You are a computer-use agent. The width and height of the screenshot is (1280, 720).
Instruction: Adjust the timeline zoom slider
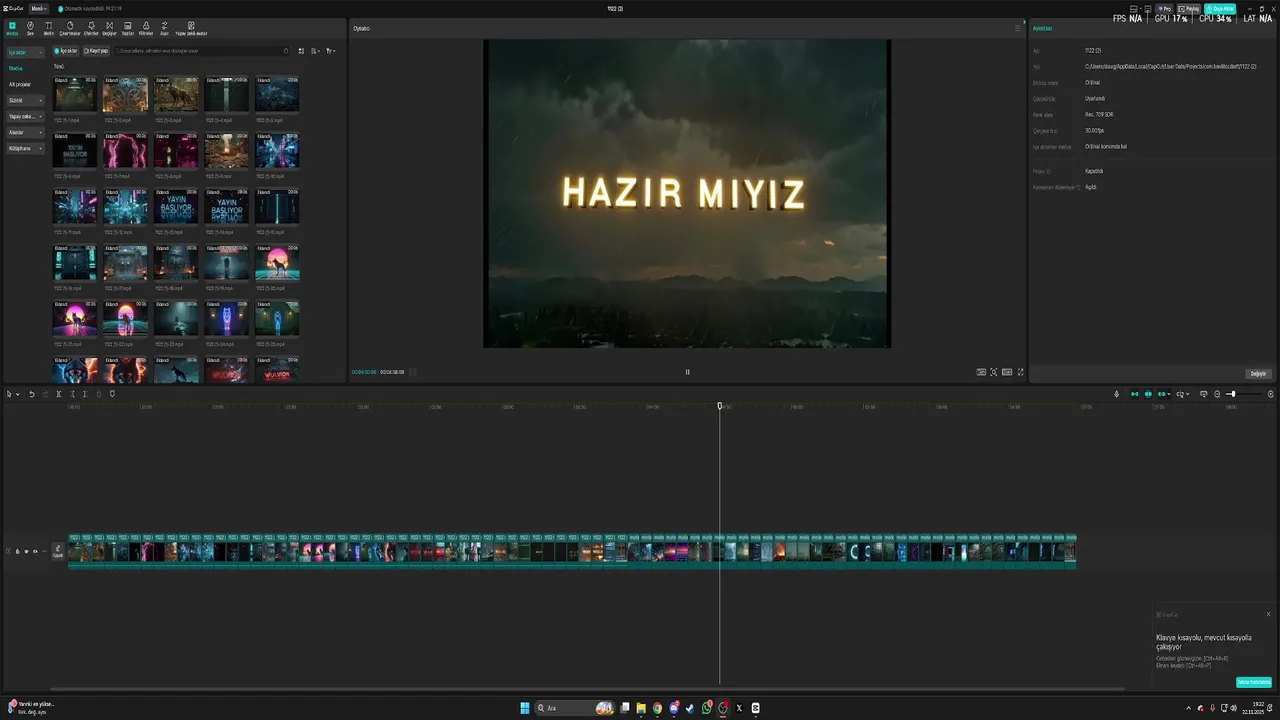coord(1243,394)
